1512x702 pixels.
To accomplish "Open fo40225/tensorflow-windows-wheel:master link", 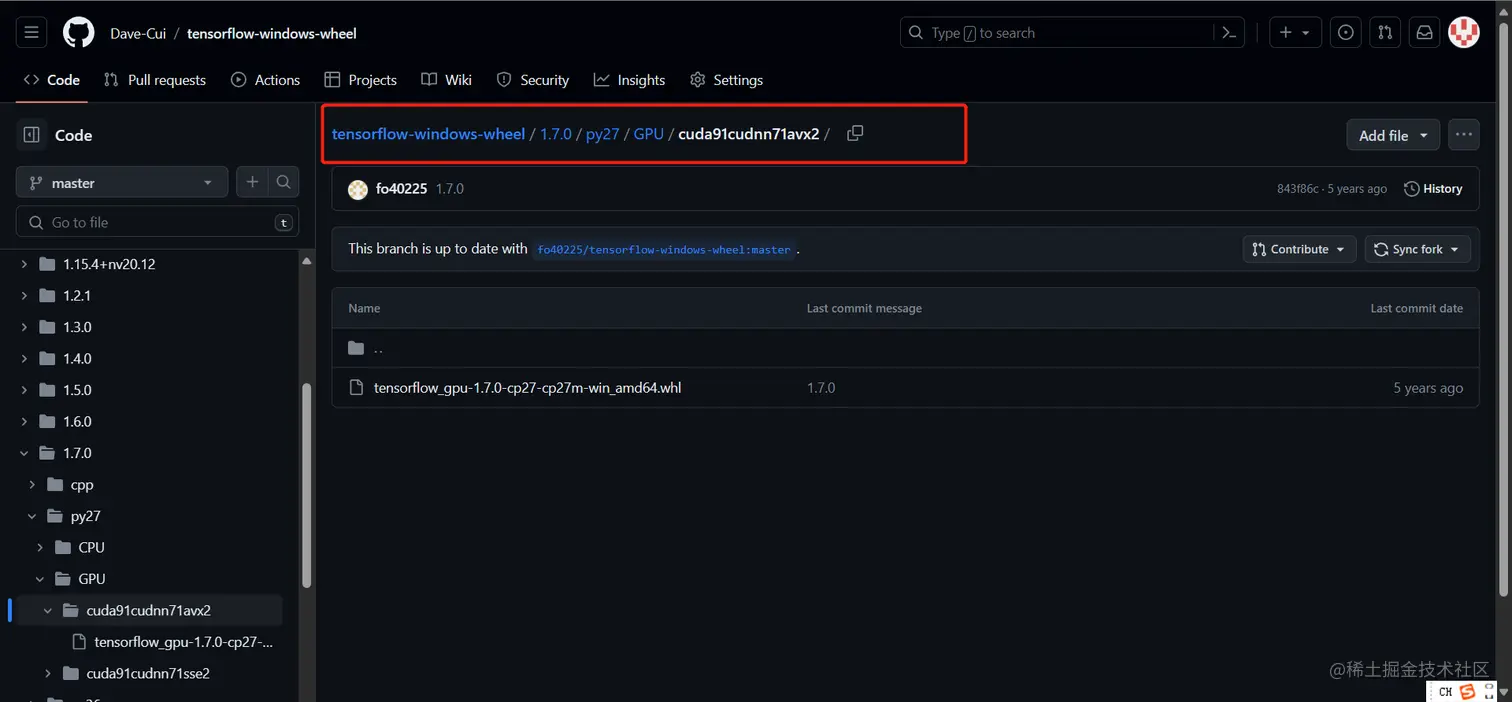I will point(664,249).
